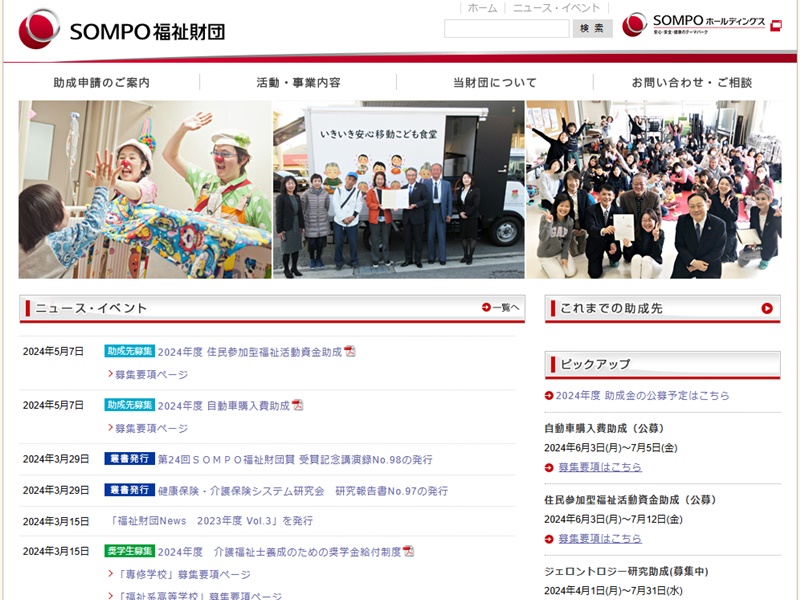Click red arrow bullet under 住民参加型福祉活動資金助成（公募）
The width and height of the screenshot is (800, 600).
click(x=549, y=539)
